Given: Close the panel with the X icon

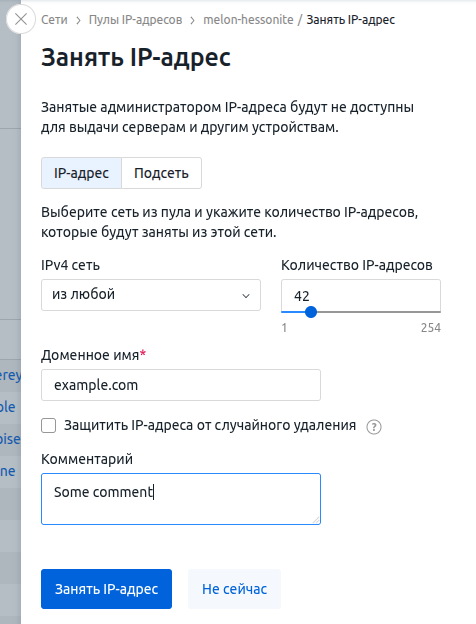Looking at the screenshot, I should [21, 19].
